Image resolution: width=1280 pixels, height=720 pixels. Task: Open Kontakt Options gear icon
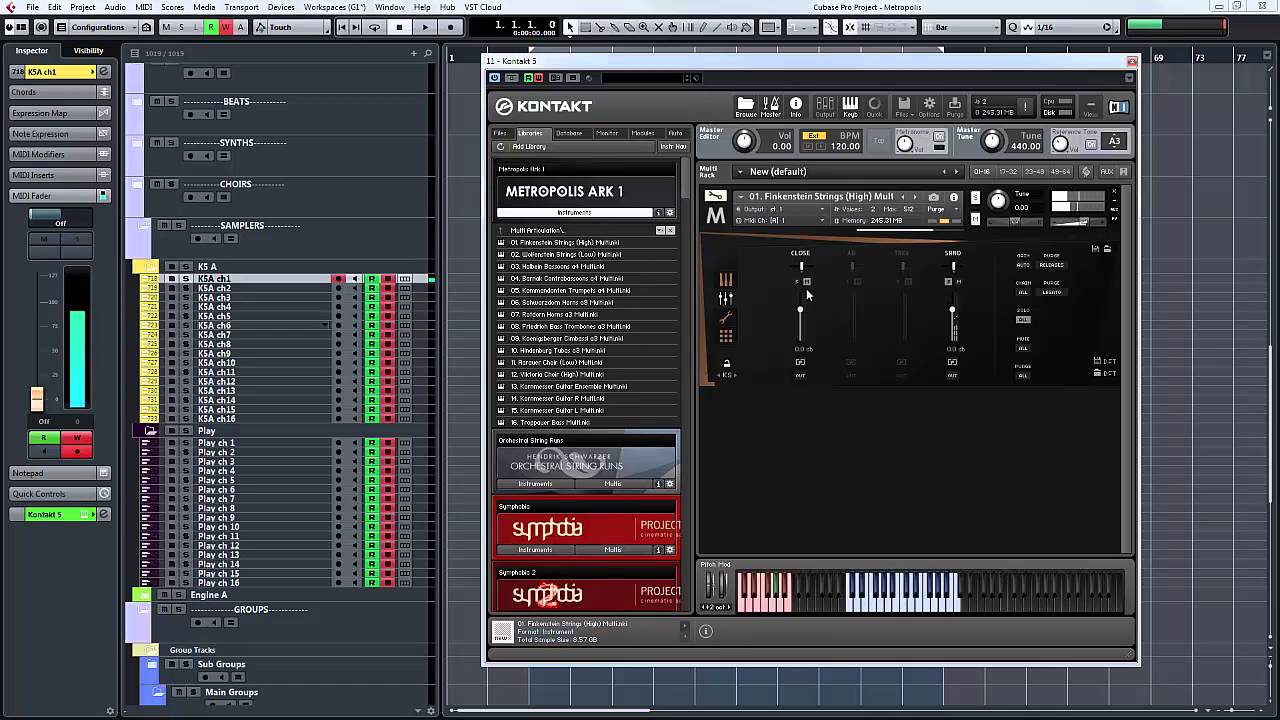tap(929, 106)
